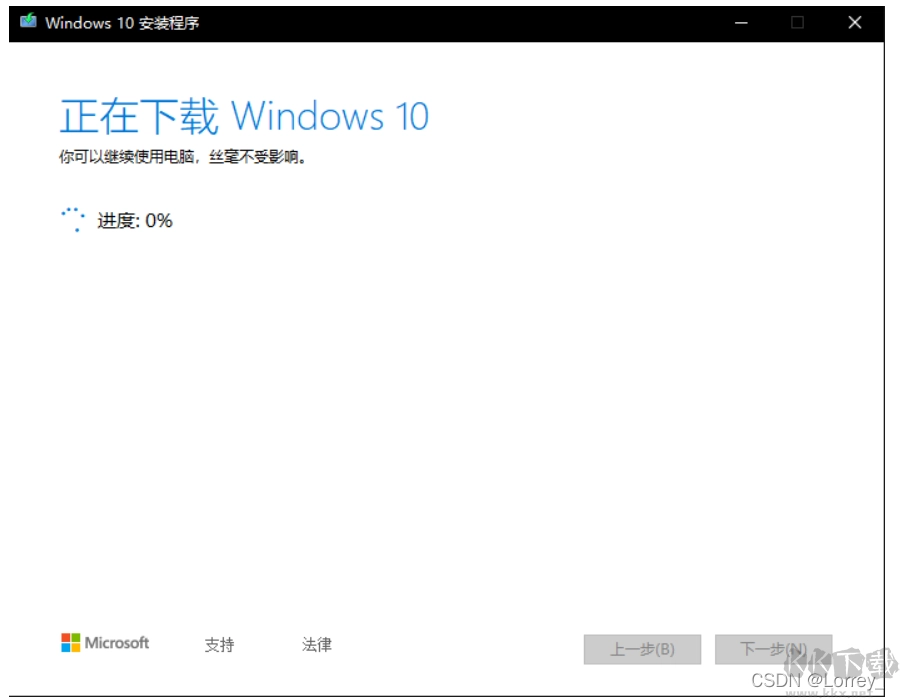
Task: Close the Windows 10 安装程序 window
Action: click(x=854, y=22)
